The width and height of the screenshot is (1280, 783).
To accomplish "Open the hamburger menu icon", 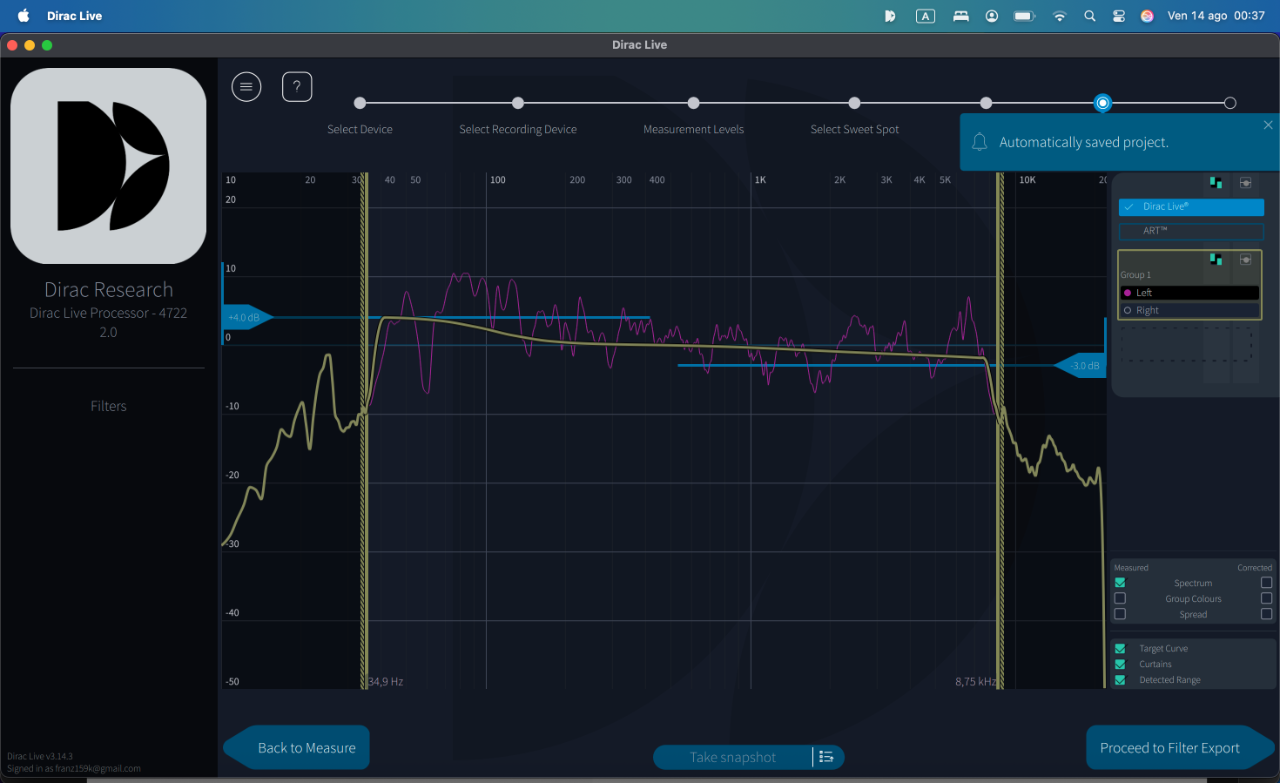I will click(x=246, y=87).
